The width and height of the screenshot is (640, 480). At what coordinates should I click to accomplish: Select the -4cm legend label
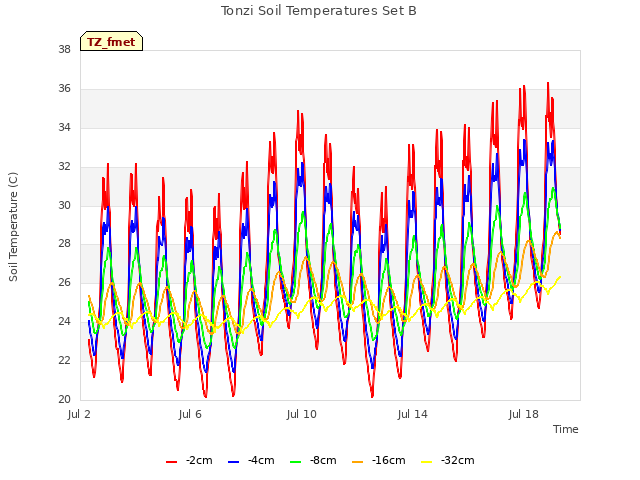(261, 460)
